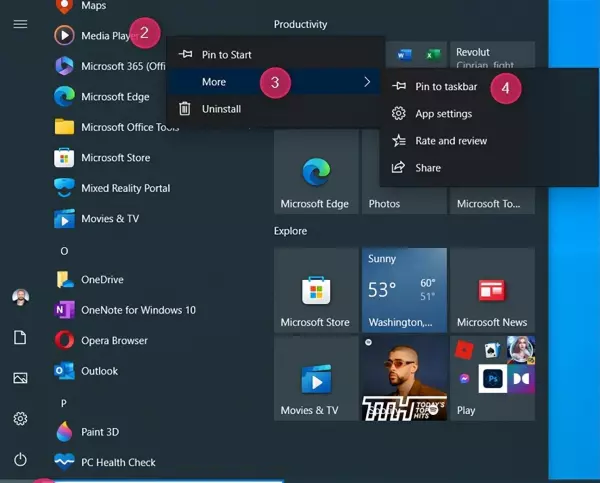This screenshot has width=600, height=483.
Task: Open the Spotify Today's Top Hits tile
Action: tap(404, 378)
